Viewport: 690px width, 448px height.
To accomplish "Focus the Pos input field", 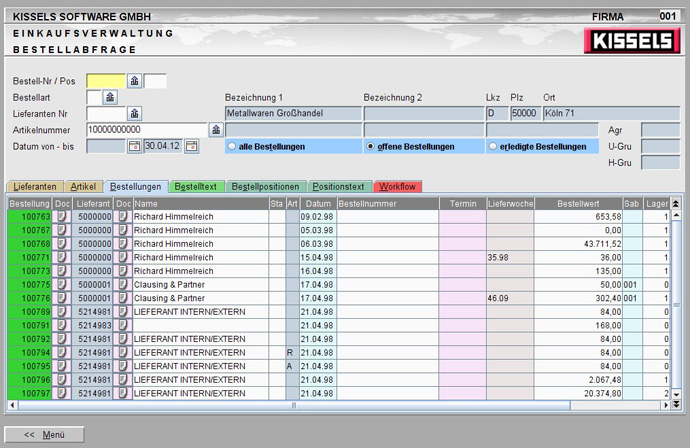I will coord(155,81).
